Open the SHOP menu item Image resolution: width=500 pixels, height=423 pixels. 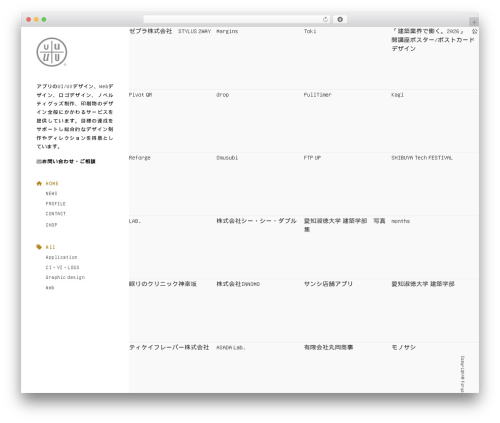pos(51,225)
